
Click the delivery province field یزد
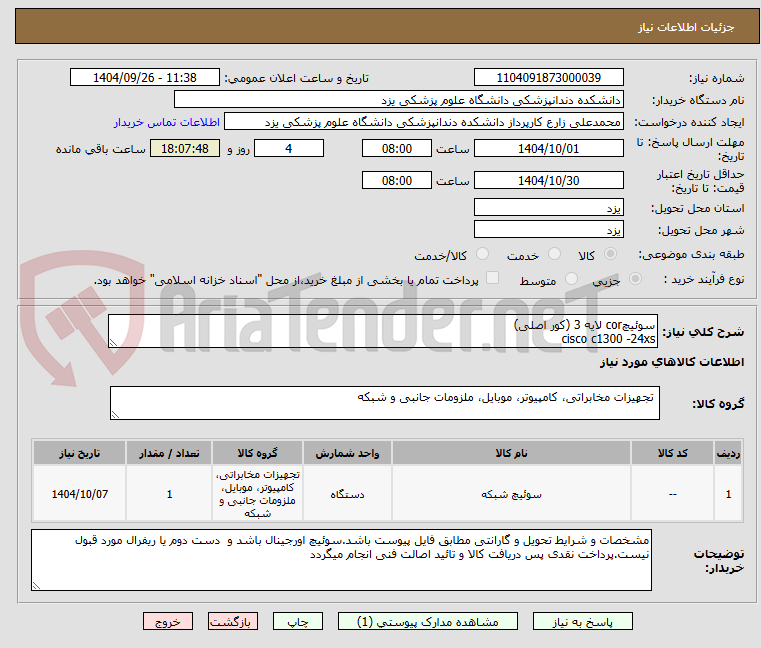click(x=549, y=208)
